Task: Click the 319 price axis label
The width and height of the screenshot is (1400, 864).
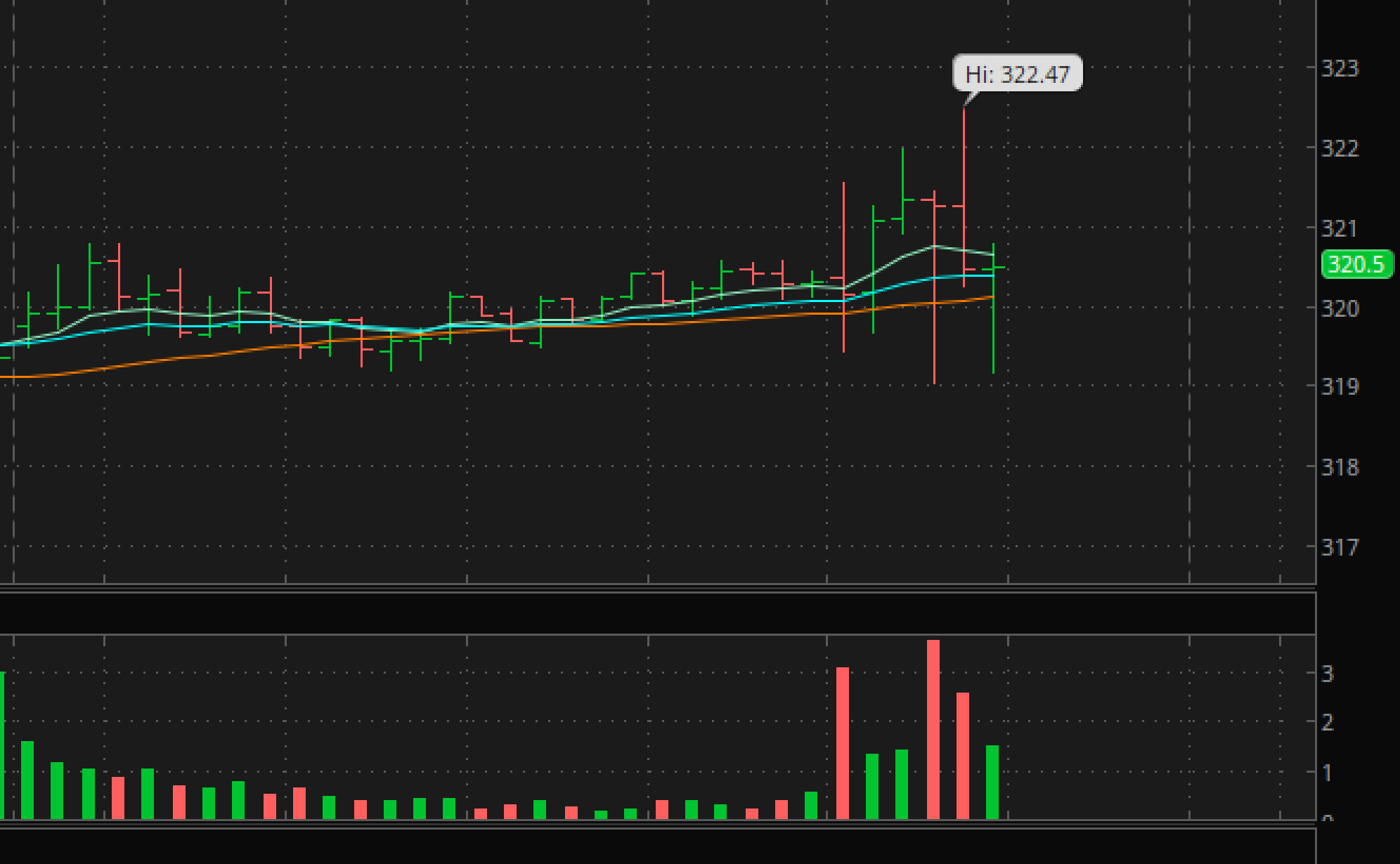Action: (1340, 386)
